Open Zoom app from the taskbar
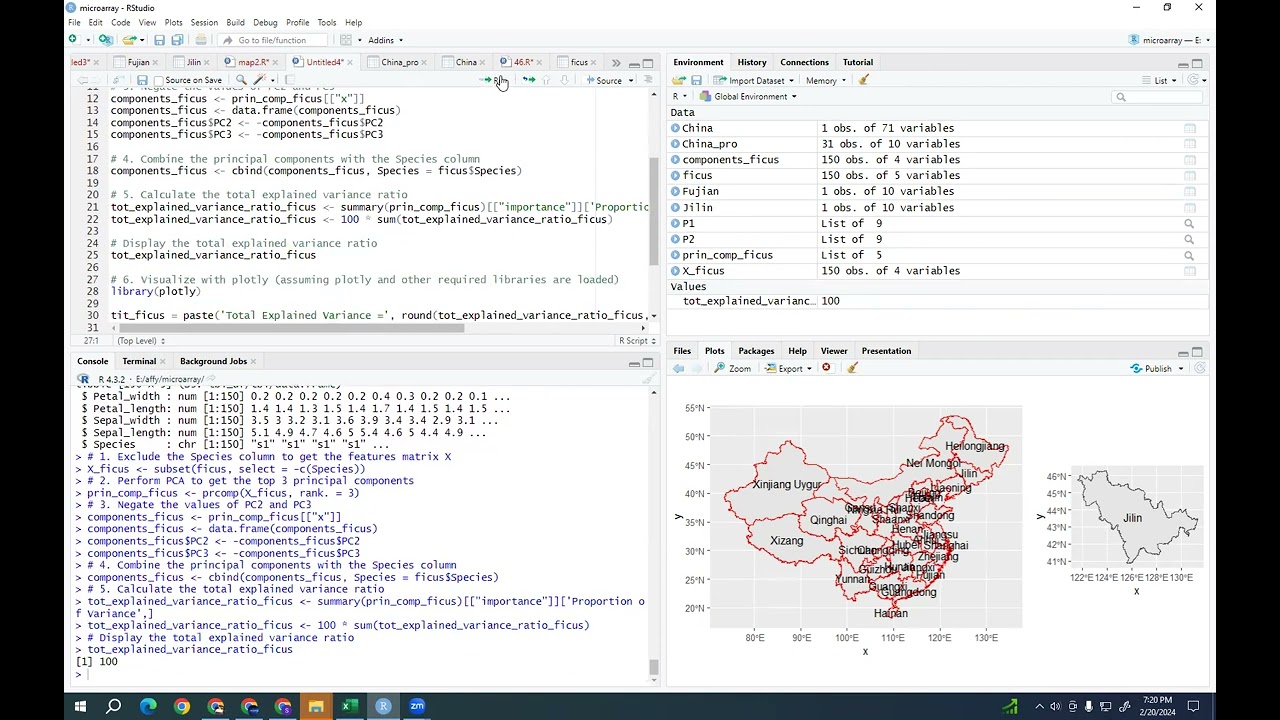 coord(417,706)
